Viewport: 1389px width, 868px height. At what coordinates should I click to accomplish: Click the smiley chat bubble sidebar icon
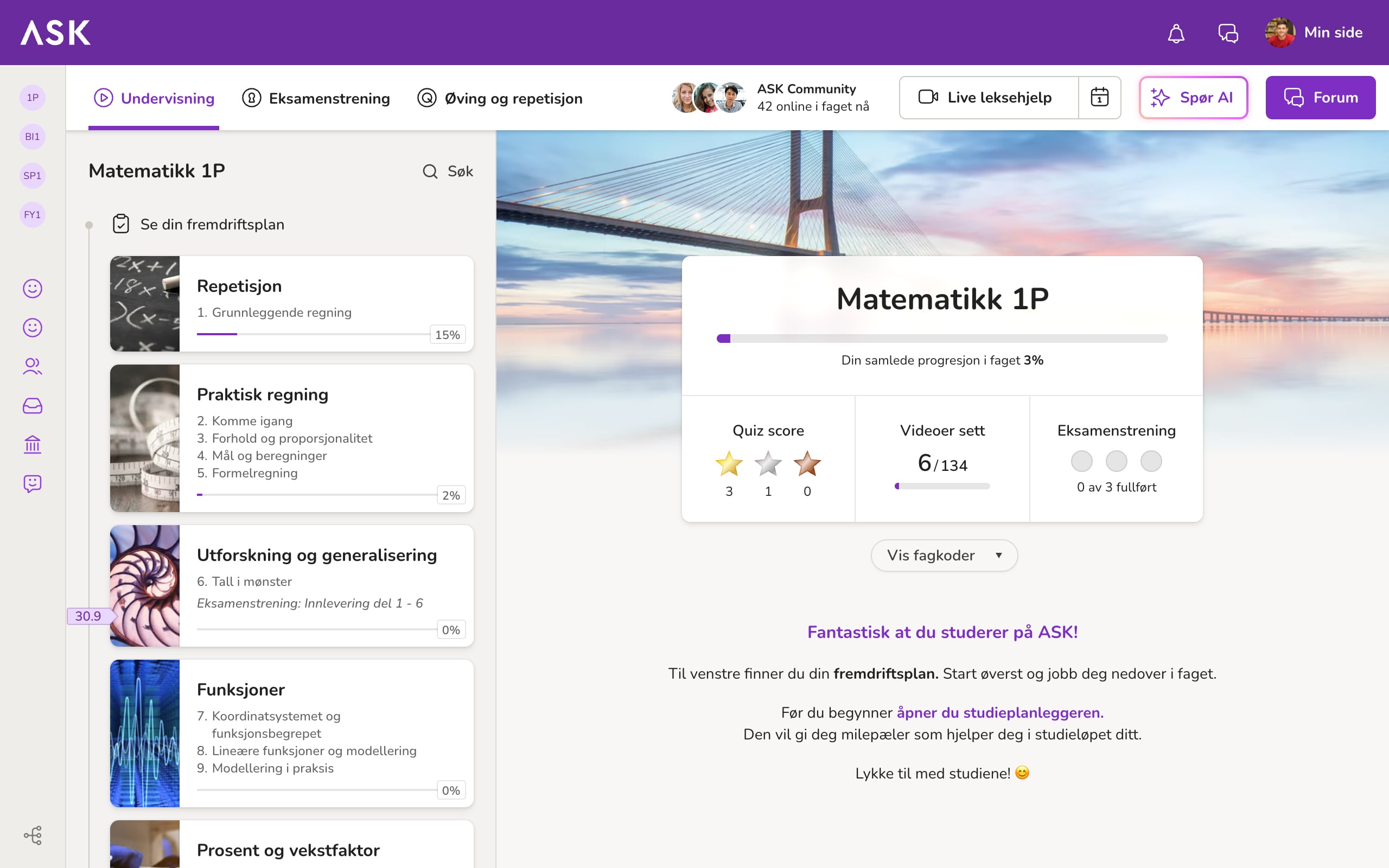coord(32,483)
